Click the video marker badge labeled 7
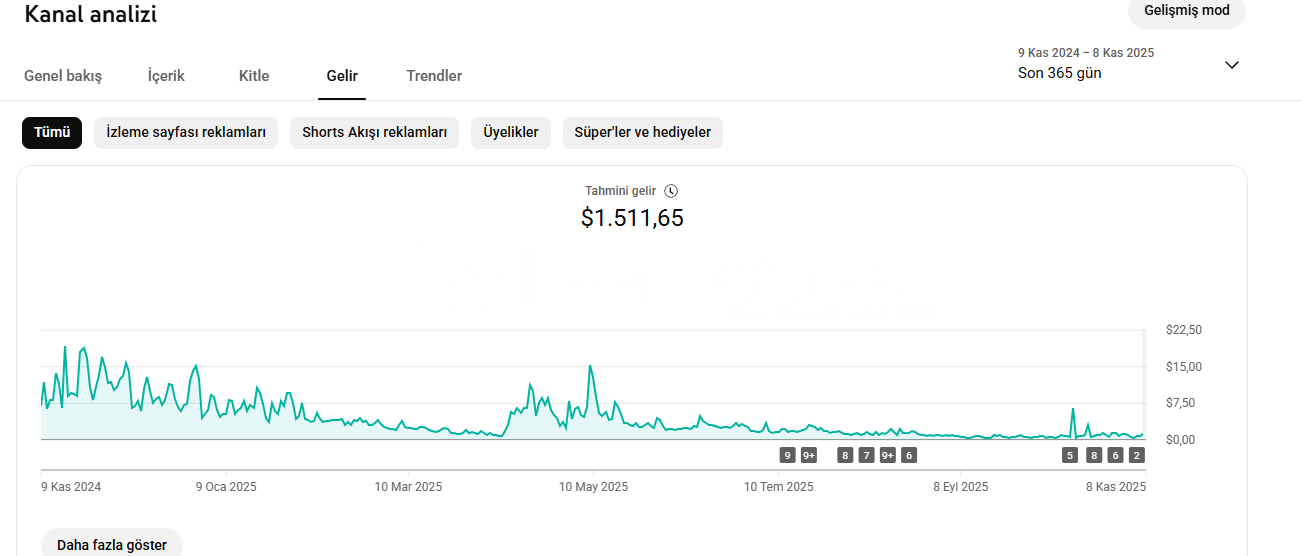Viewport: 1302px width, 556px height. pos(866,456)
